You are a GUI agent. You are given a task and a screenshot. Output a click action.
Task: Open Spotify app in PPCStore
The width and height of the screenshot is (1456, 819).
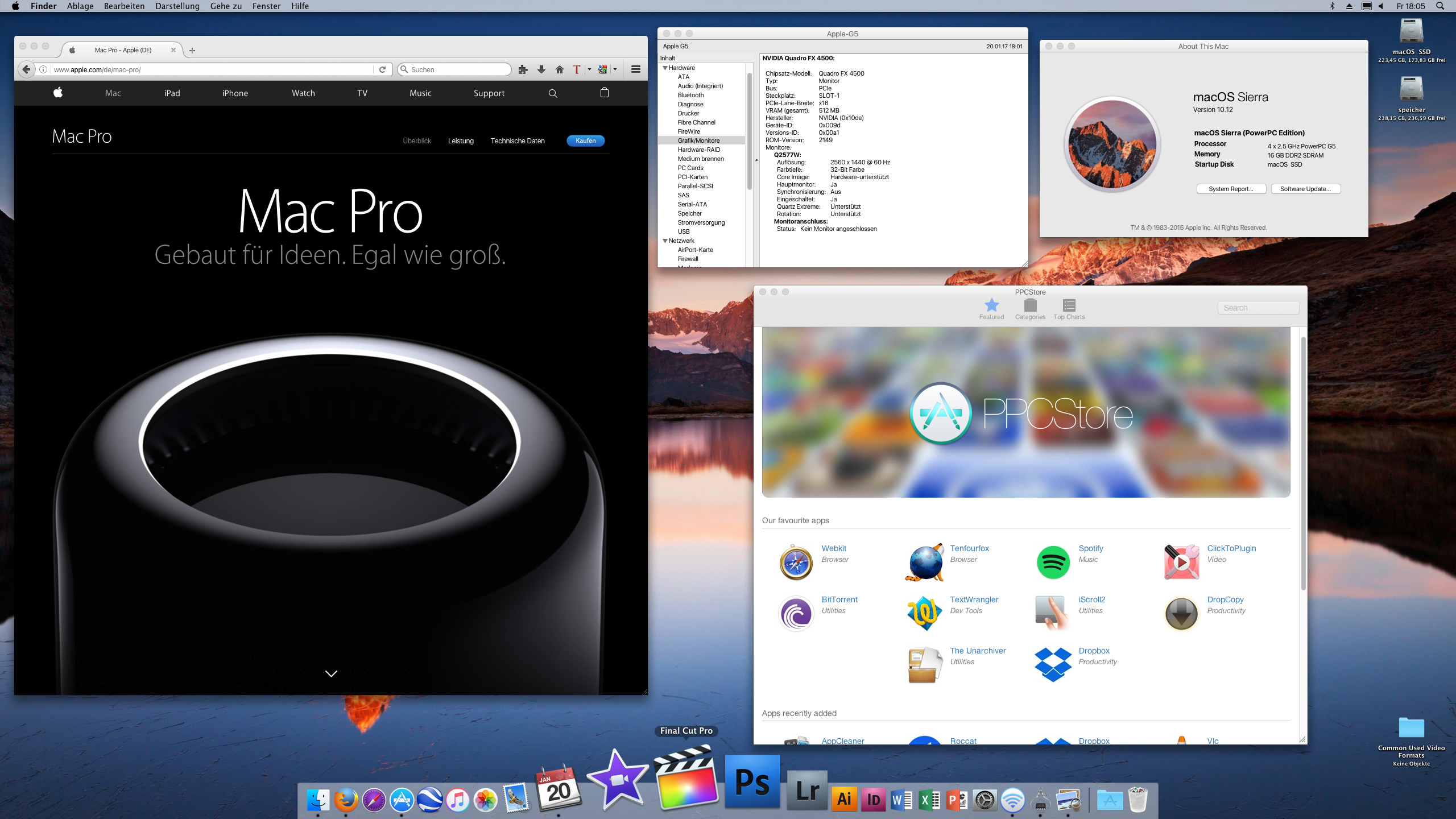point(1091,548)
